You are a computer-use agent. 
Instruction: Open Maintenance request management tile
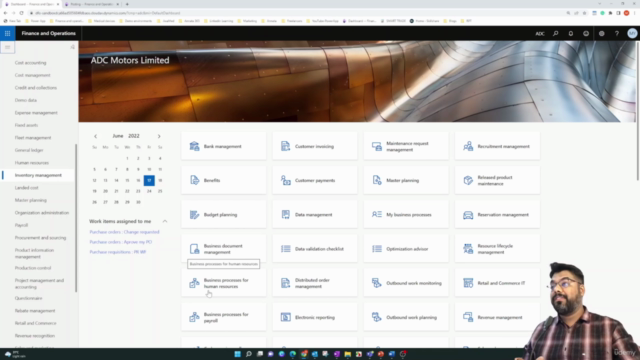click(406, 146)
